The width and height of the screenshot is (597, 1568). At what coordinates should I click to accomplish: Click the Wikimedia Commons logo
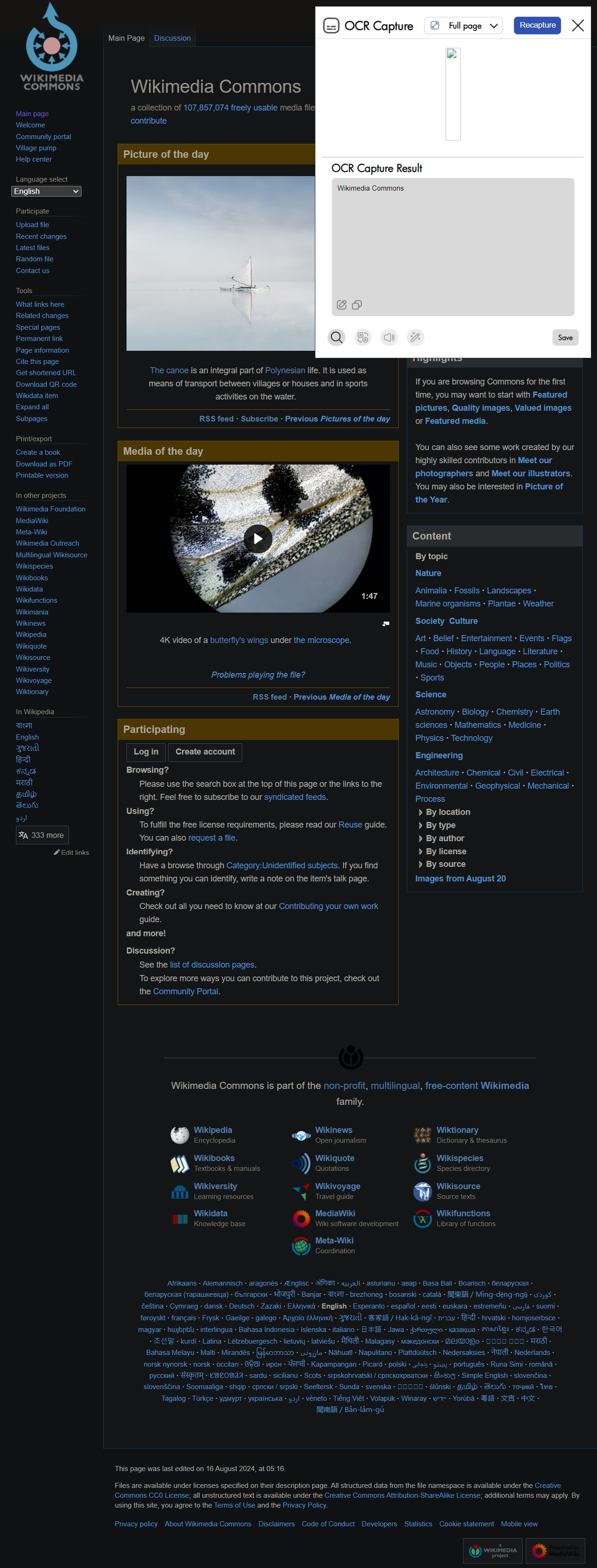52,47
